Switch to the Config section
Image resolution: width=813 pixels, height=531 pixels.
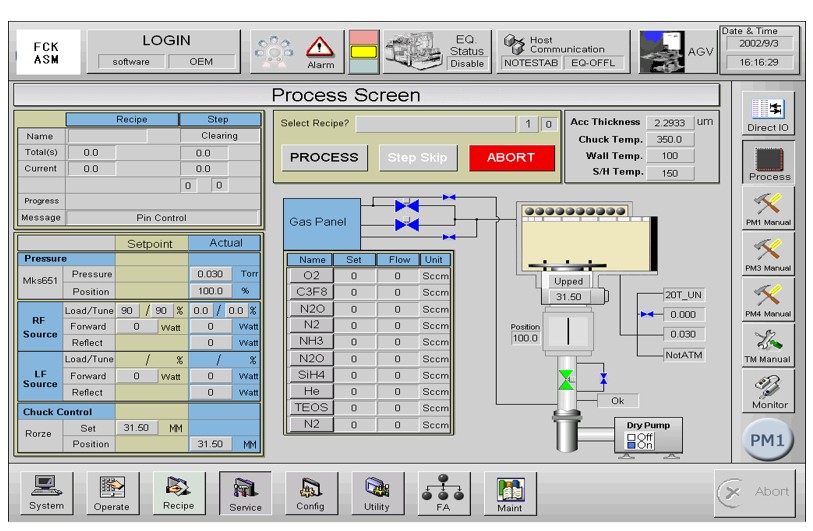tap(310, 491)
